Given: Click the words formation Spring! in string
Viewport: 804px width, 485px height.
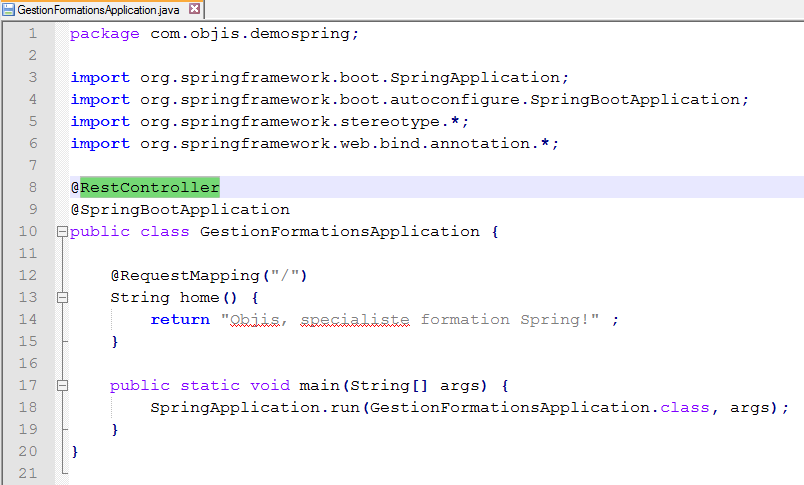Looking at the screenshot, I should tap(505, 320).
